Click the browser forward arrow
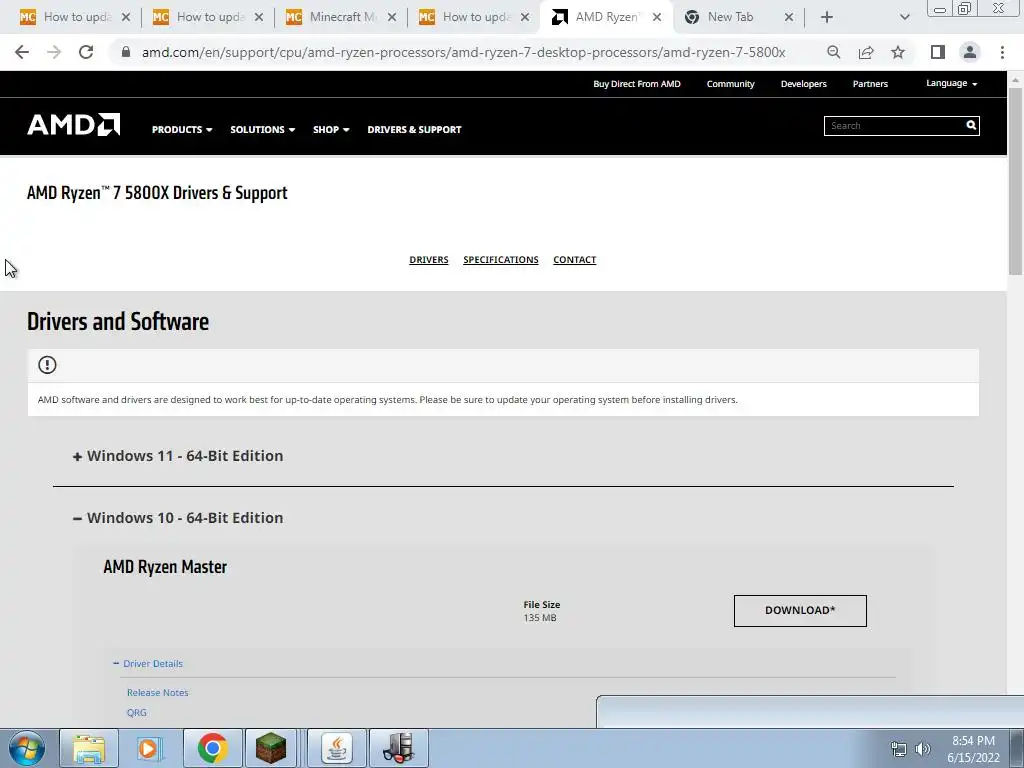Viewport: 1024px width, 768px height. pos(54,52)
